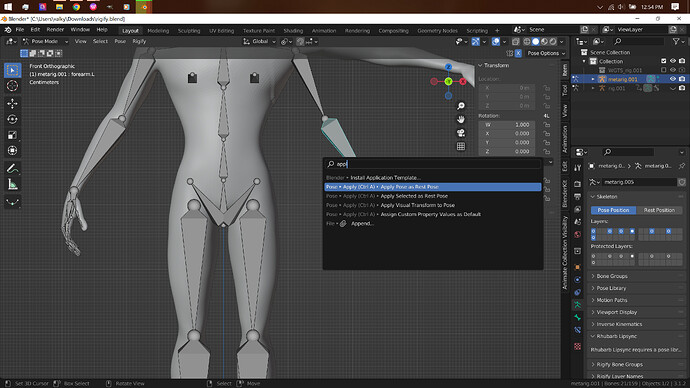
Task: Open Pose Options dropdown
Action: (546, 53)
